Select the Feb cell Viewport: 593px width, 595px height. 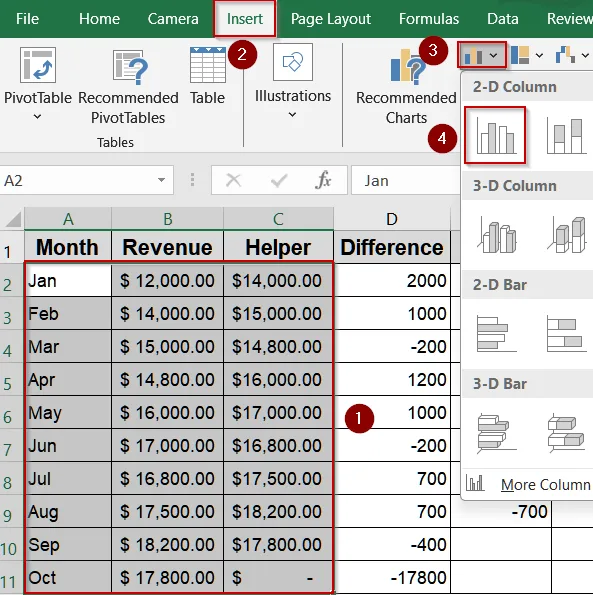click(68, 313)
